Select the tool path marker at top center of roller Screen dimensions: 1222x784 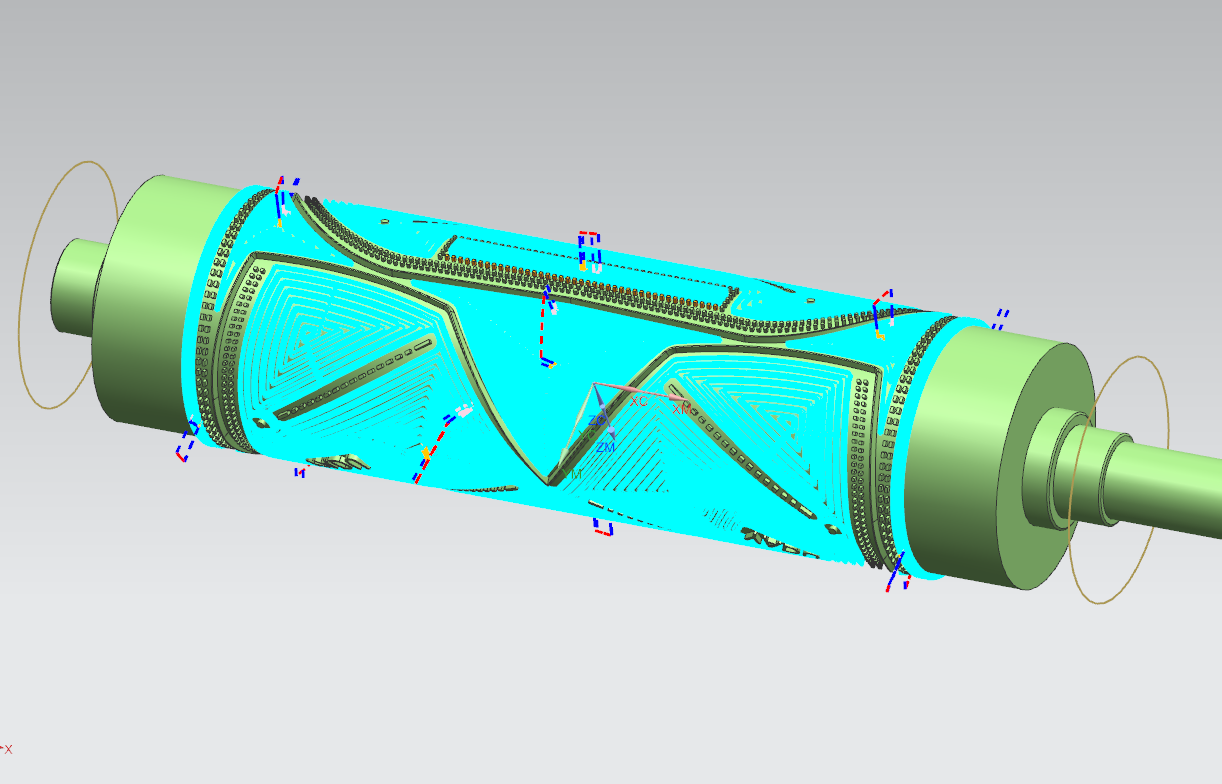coord(589,251)
